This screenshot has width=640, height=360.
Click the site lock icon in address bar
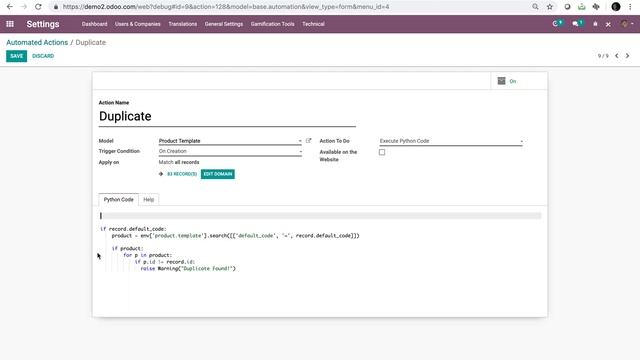point(56,7)
